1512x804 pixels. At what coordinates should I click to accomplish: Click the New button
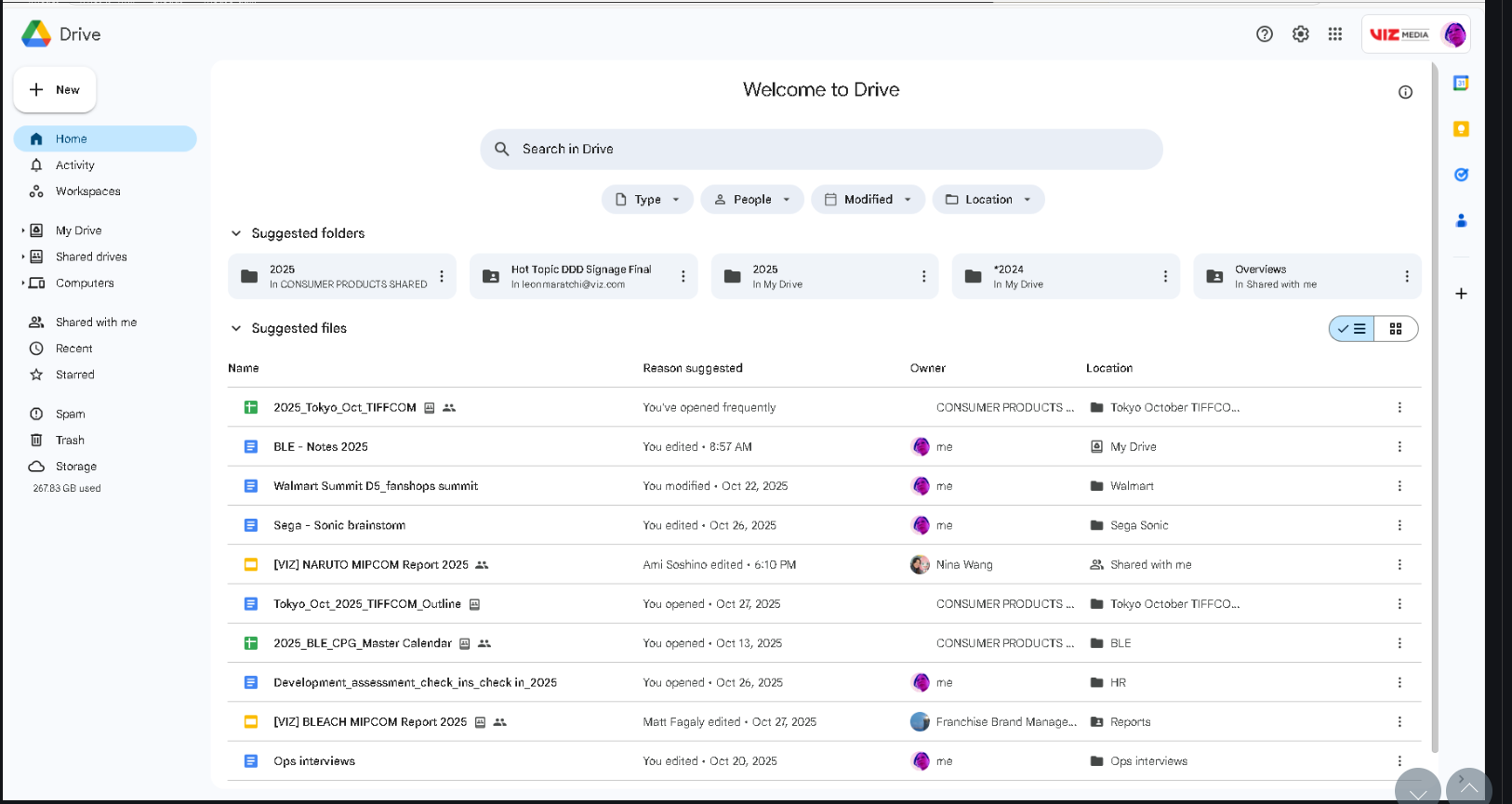coord(55,90)
